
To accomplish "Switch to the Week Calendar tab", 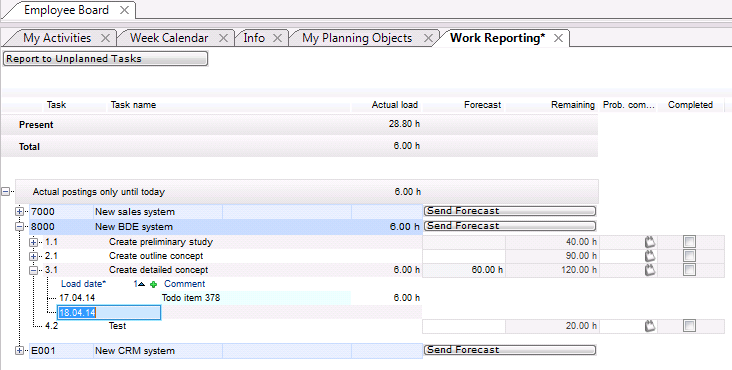I will click(x=169, y=38).
